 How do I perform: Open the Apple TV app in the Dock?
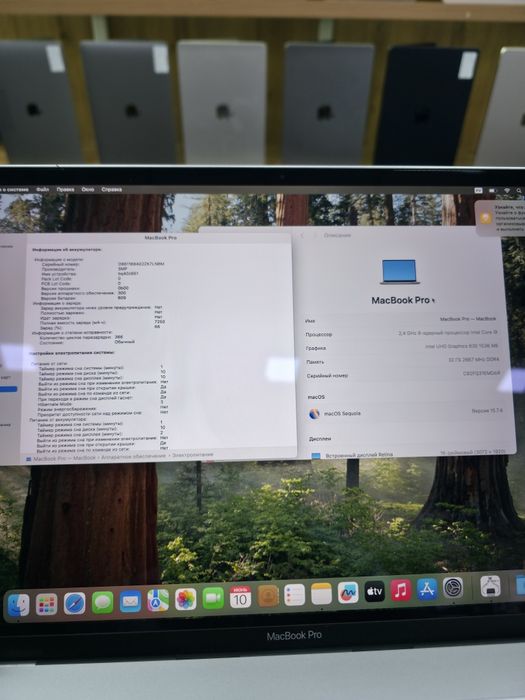[375, 592]
